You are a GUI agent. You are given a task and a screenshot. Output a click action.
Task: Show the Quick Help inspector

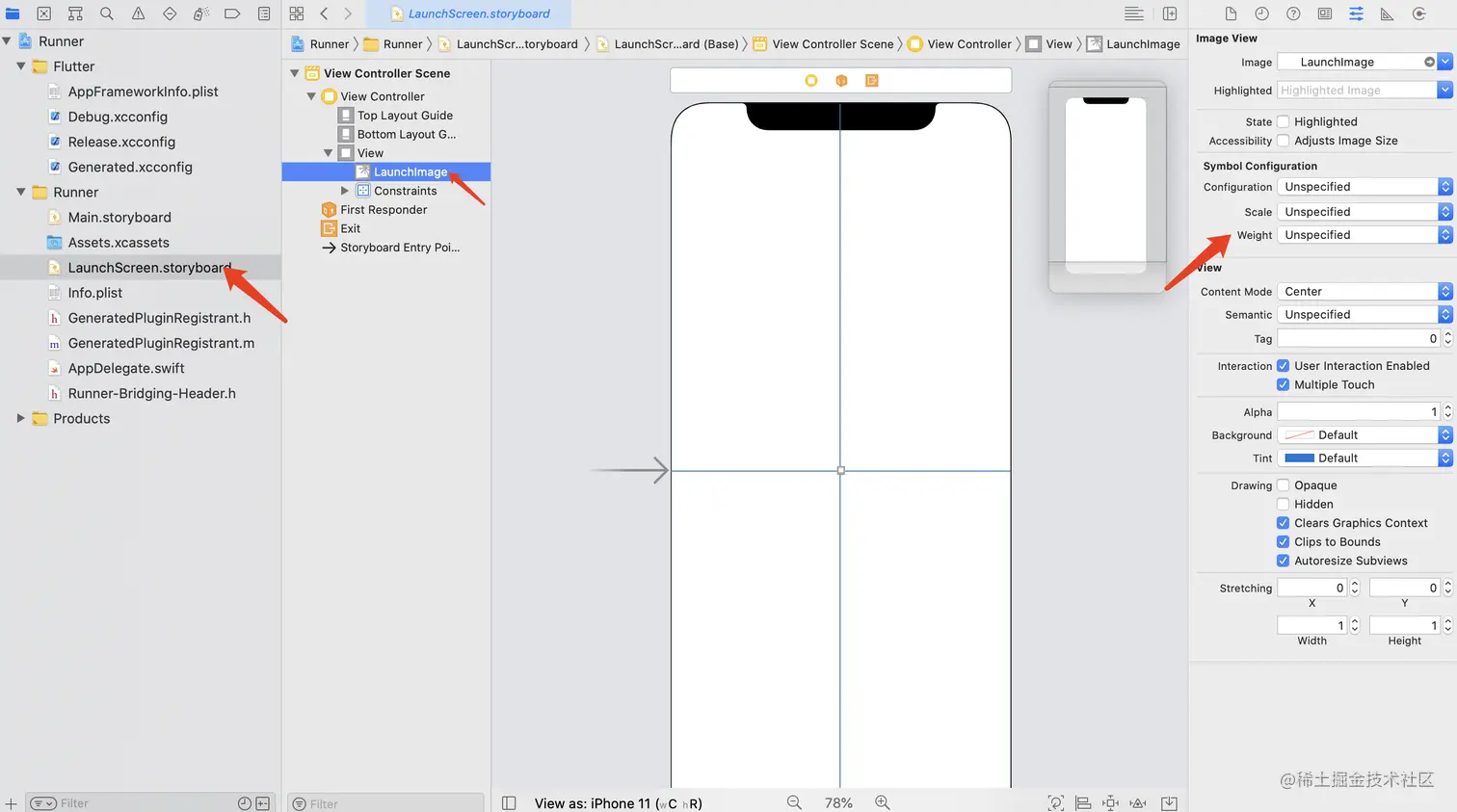(1293, 13)
